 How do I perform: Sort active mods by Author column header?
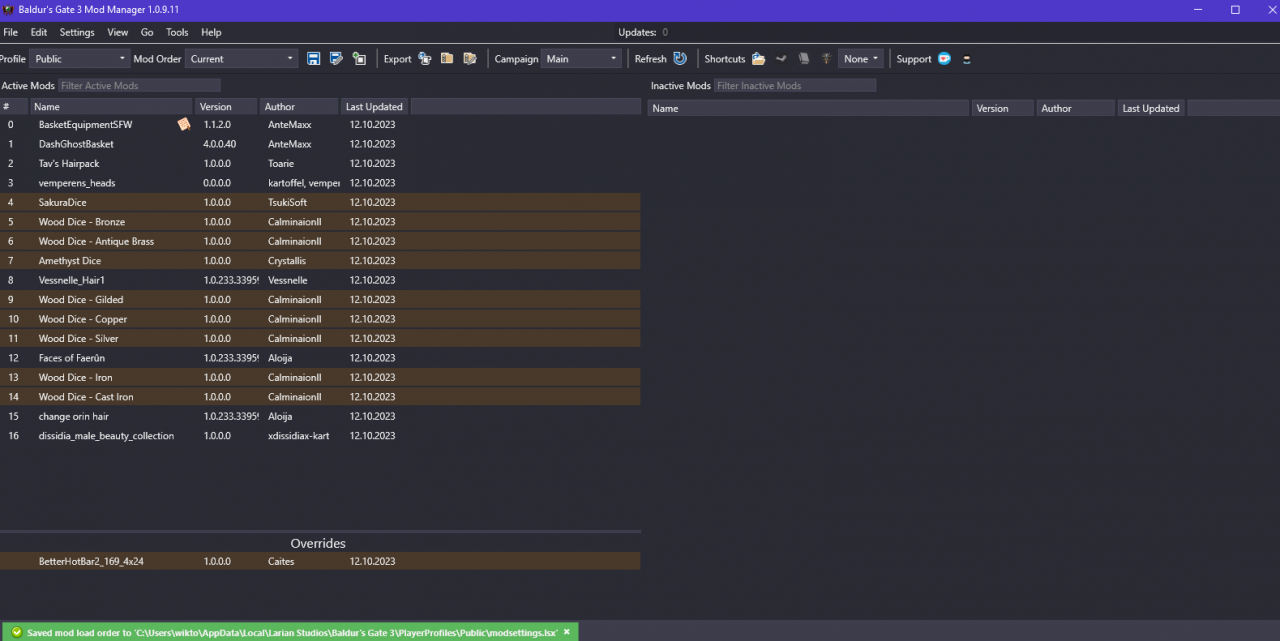tap(299, 107)
